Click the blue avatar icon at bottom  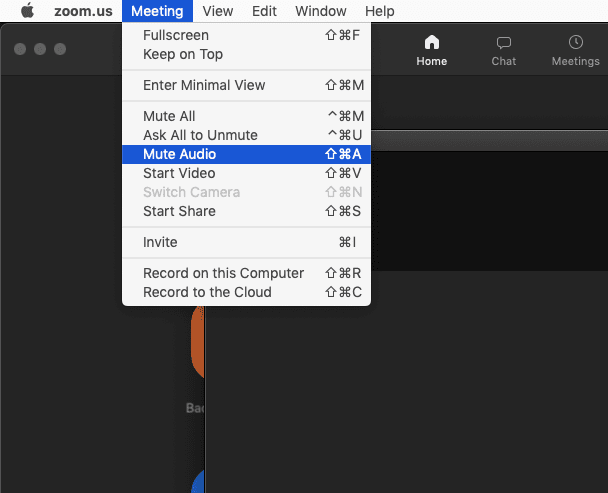[198, 481]
